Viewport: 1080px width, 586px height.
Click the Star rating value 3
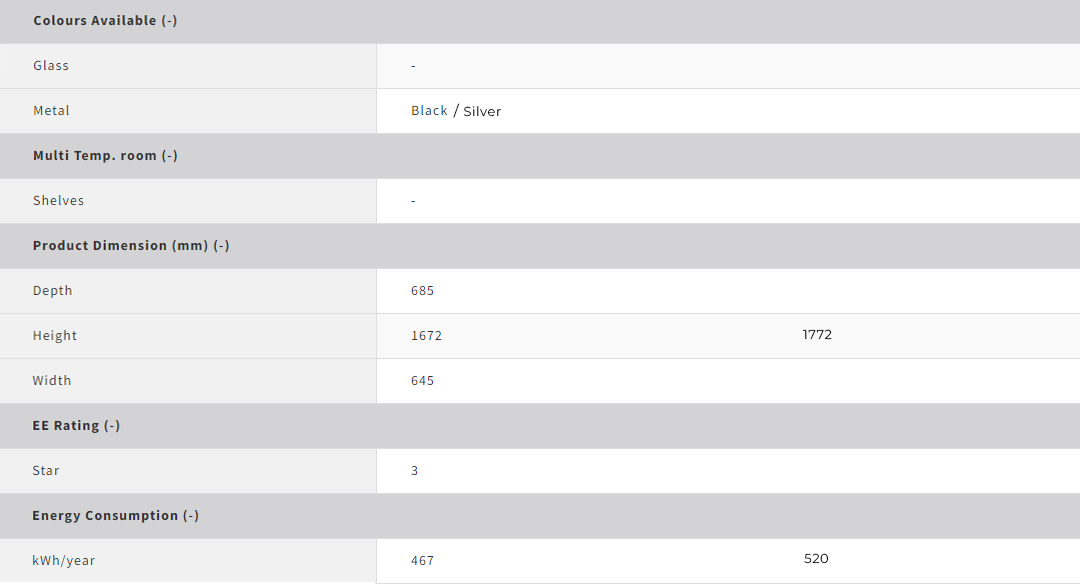[x=415, y=471]
